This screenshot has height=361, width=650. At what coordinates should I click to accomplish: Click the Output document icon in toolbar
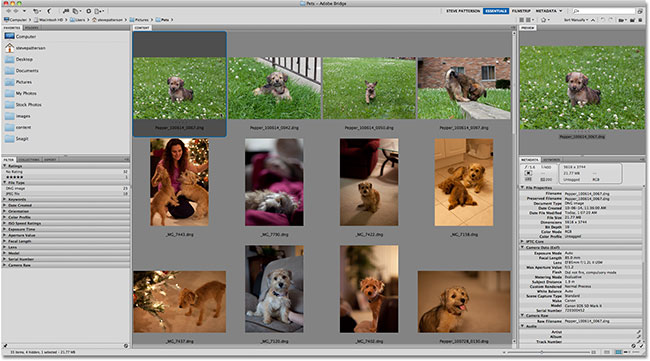pos(99,11)
